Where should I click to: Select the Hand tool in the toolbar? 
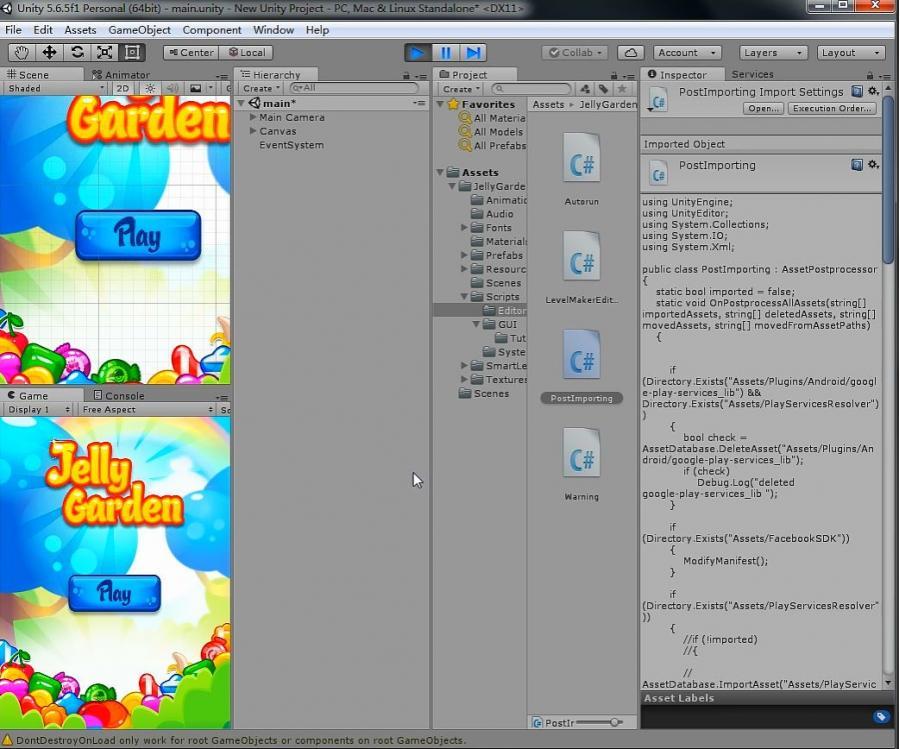[20, 52]
